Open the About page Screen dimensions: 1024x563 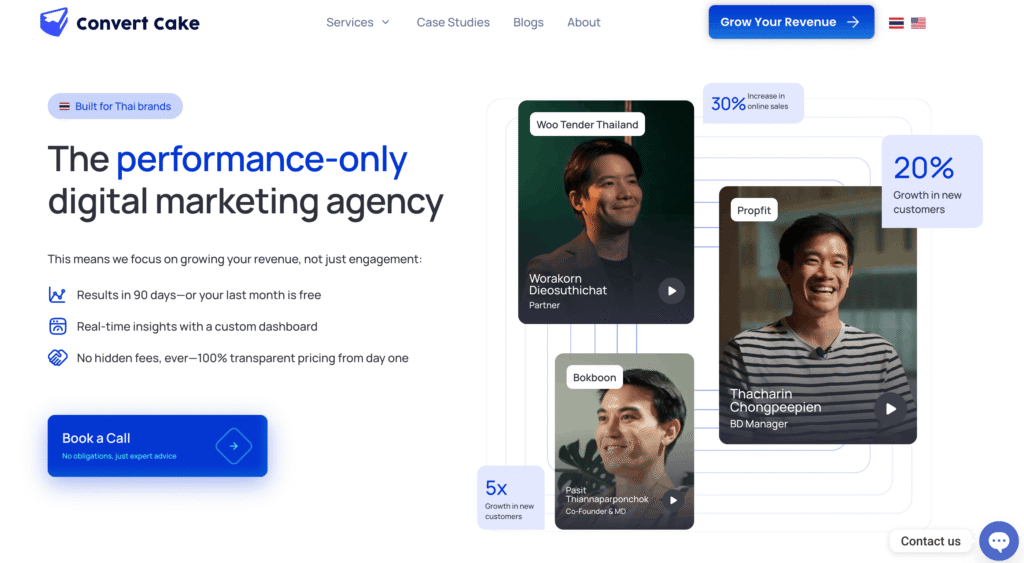click(x=583, y=22)
